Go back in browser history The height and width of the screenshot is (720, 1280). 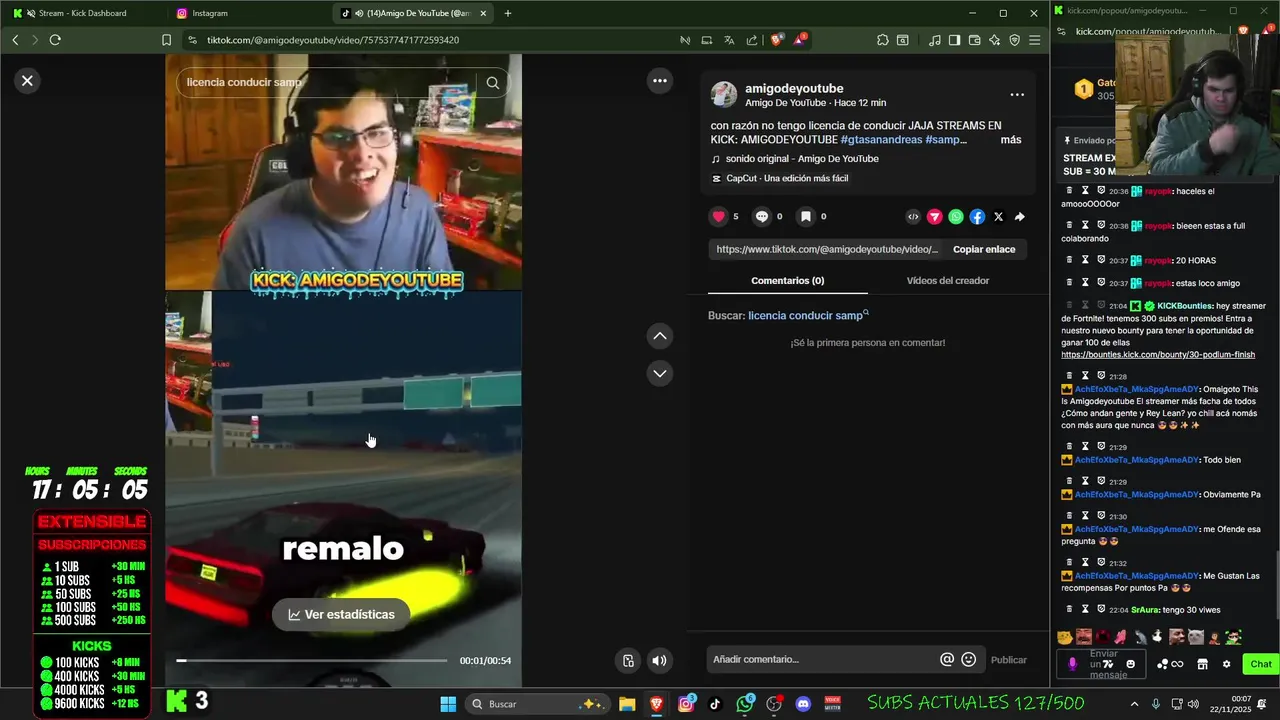(x=15, y=40)
